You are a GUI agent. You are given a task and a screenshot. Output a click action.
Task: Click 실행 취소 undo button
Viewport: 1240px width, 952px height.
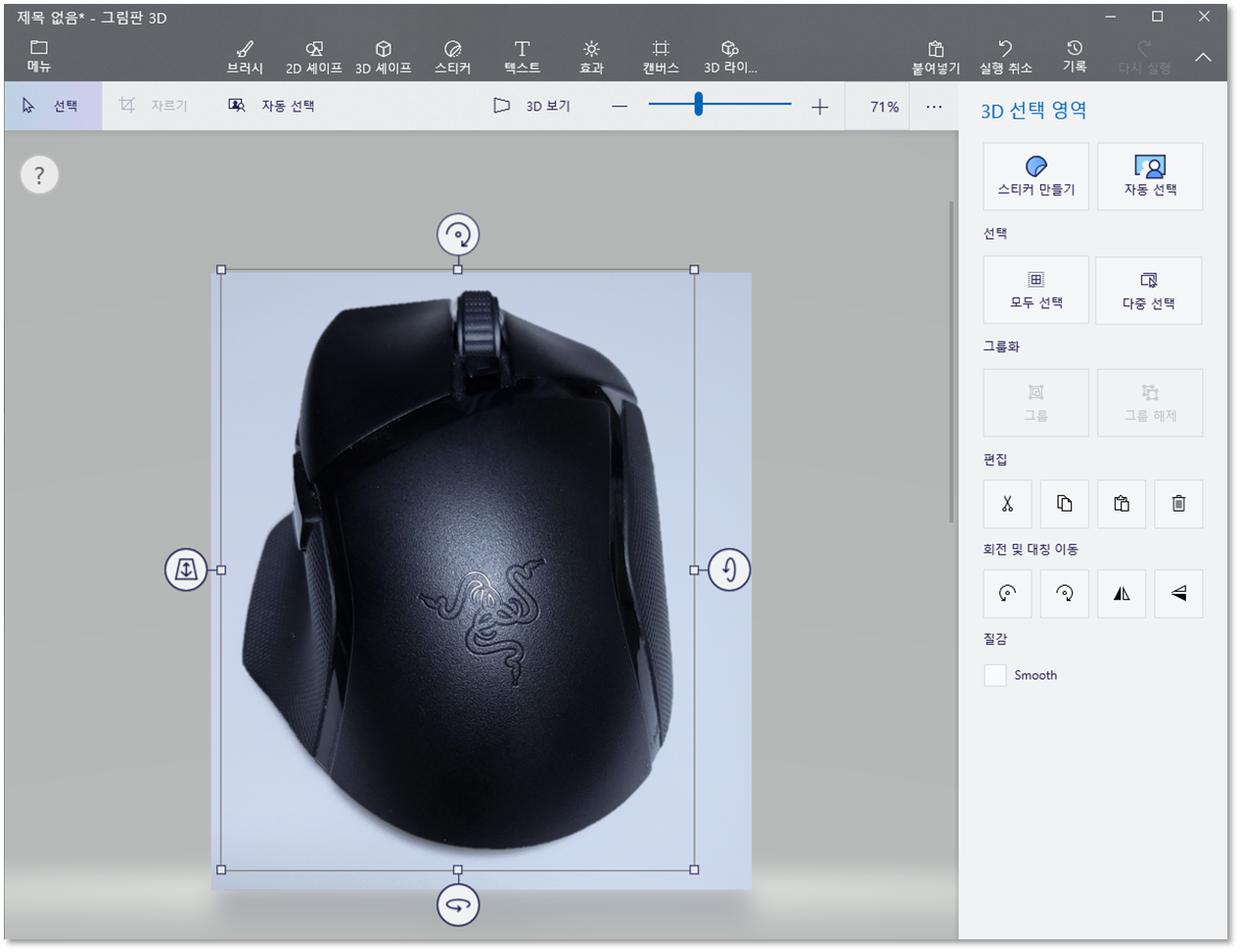click(x=1005, y=58)
